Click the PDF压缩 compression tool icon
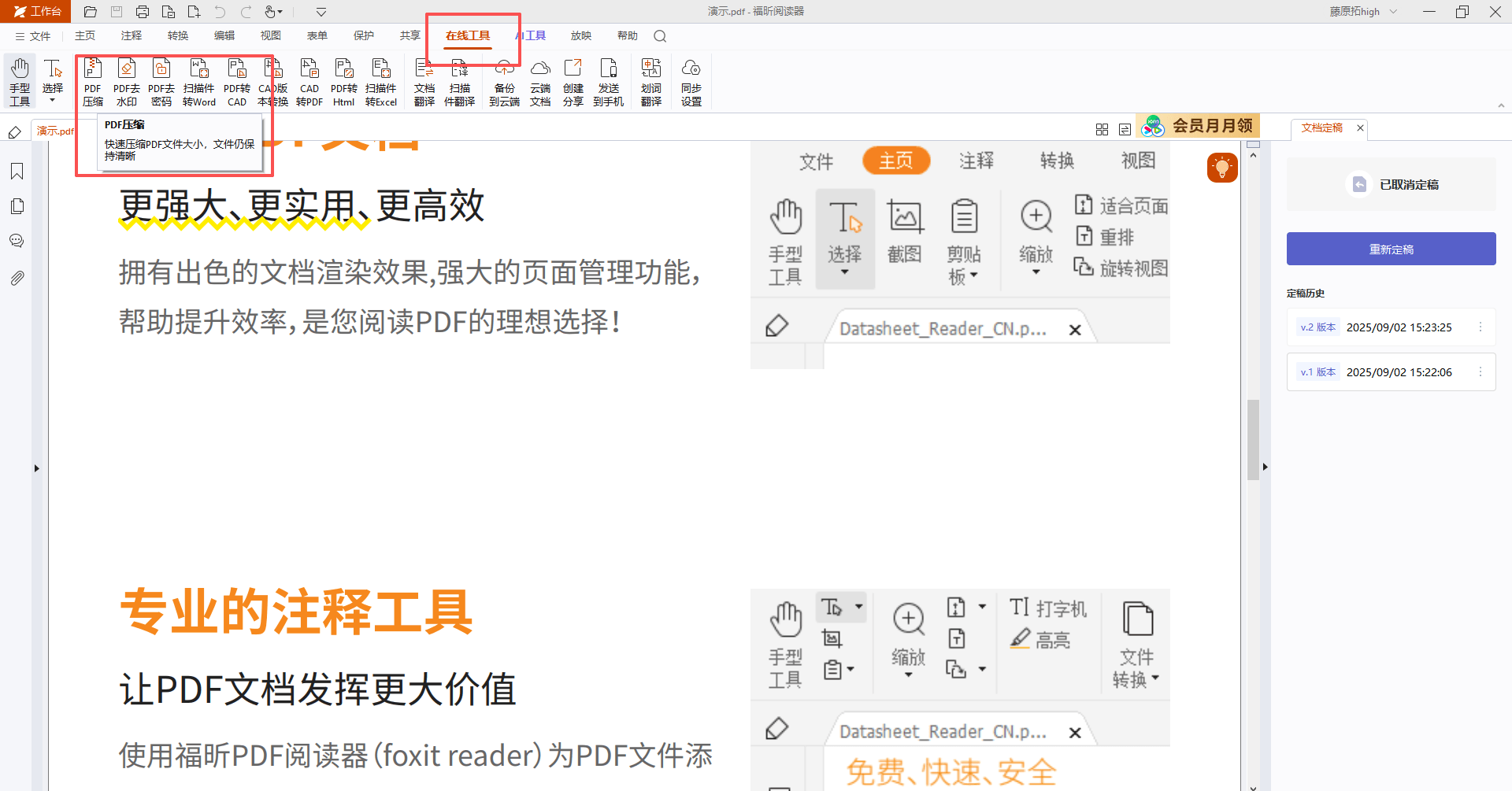 click(93, 82)
